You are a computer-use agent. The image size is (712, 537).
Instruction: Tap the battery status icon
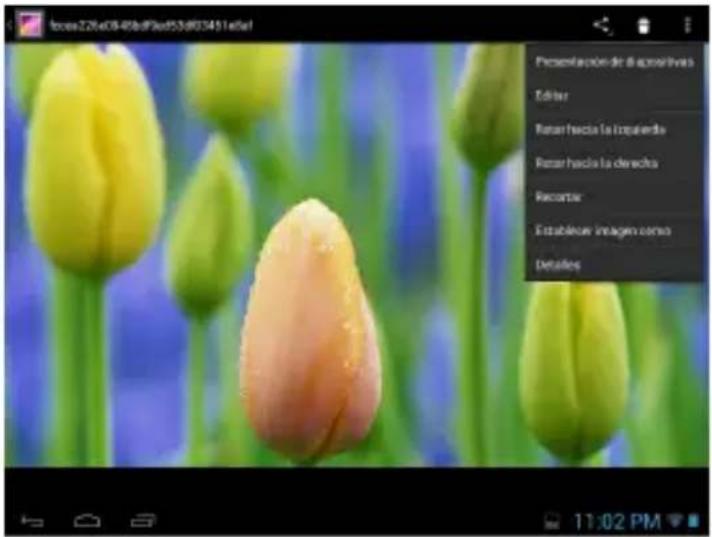693,521
